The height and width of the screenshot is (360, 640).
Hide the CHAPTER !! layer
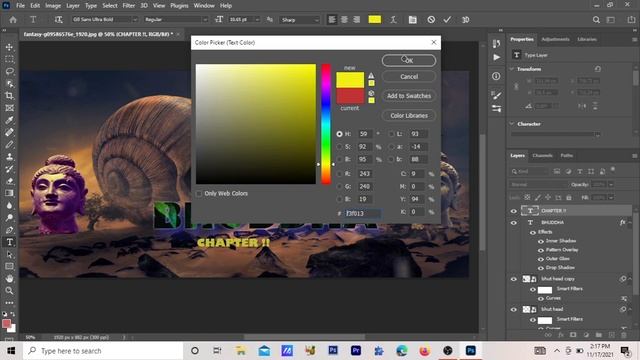point(513,211)
